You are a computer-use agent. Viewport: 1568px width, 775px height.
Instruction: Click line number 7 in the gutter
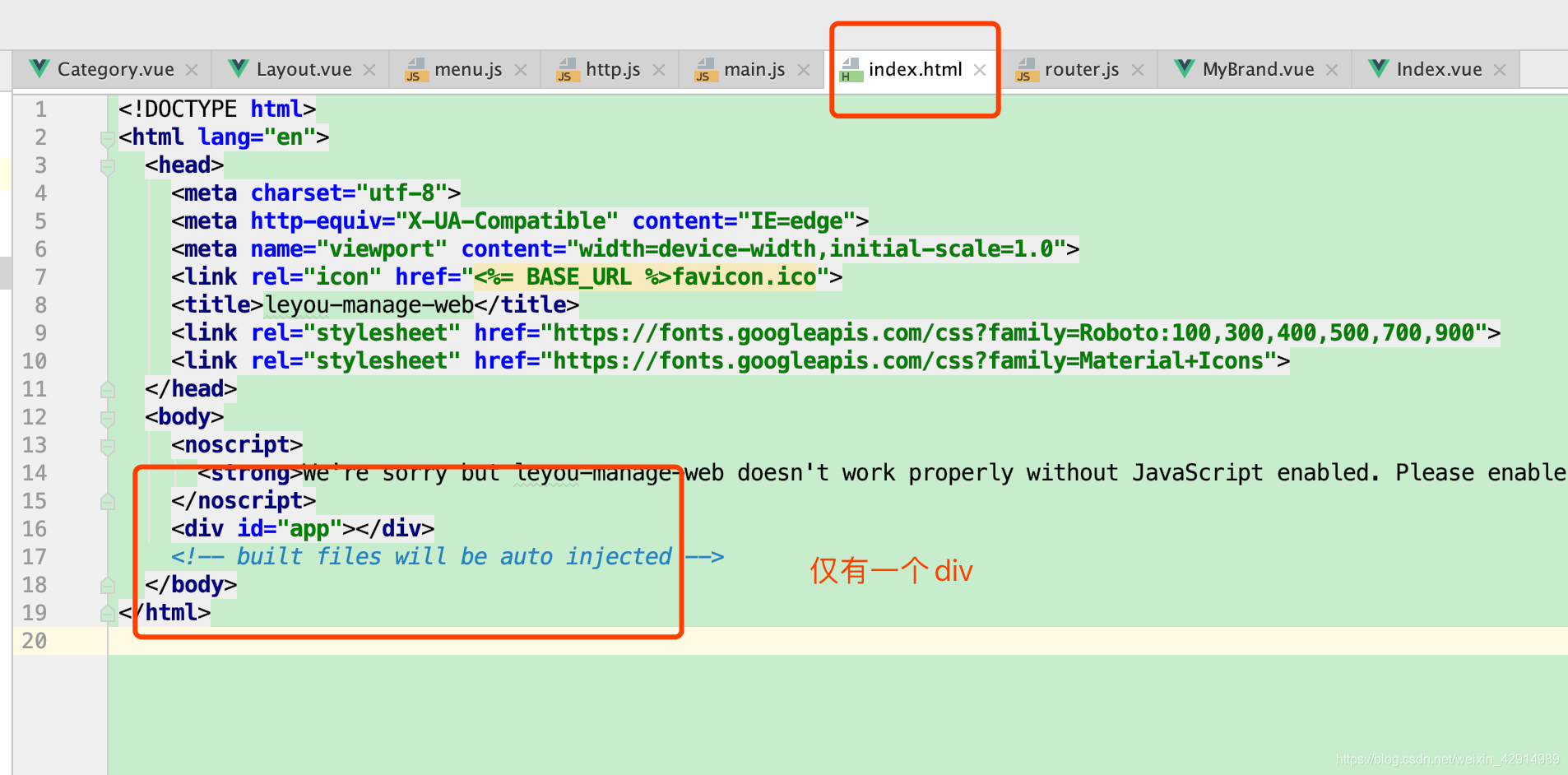pyautogui.click(x=40, y=277)
